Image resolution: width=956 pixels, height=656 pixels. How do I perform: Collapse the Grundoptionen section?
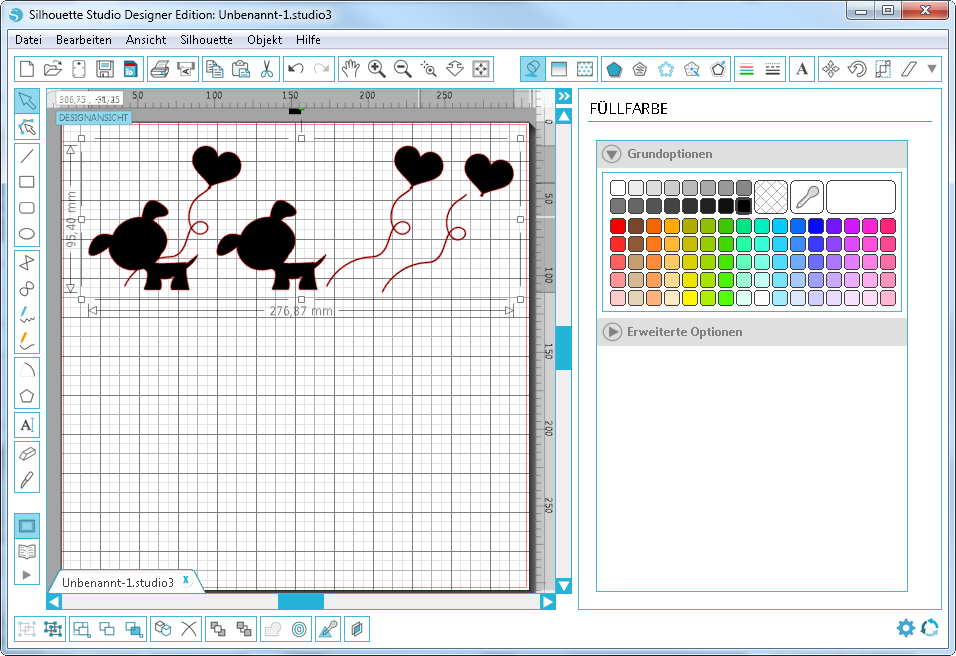(612, 154)
